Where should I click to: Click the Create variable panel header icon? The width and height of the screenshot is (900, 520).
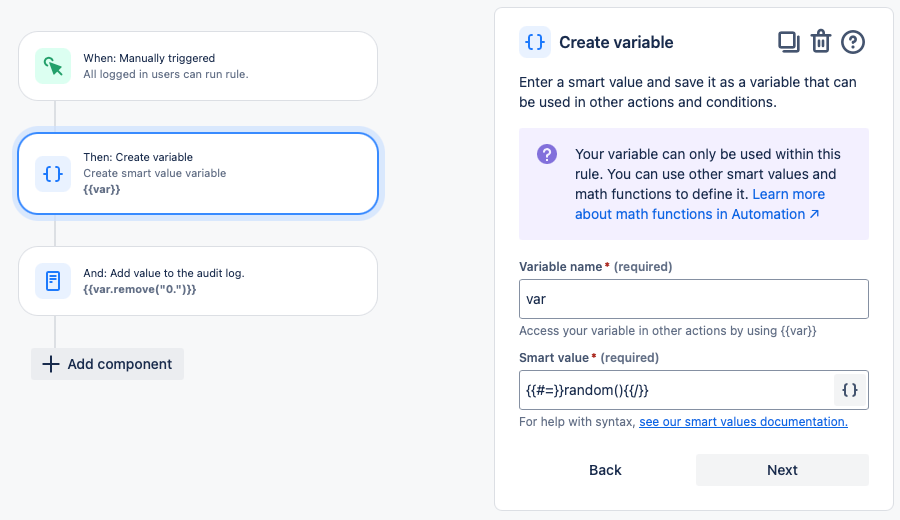tap(535, 42)
